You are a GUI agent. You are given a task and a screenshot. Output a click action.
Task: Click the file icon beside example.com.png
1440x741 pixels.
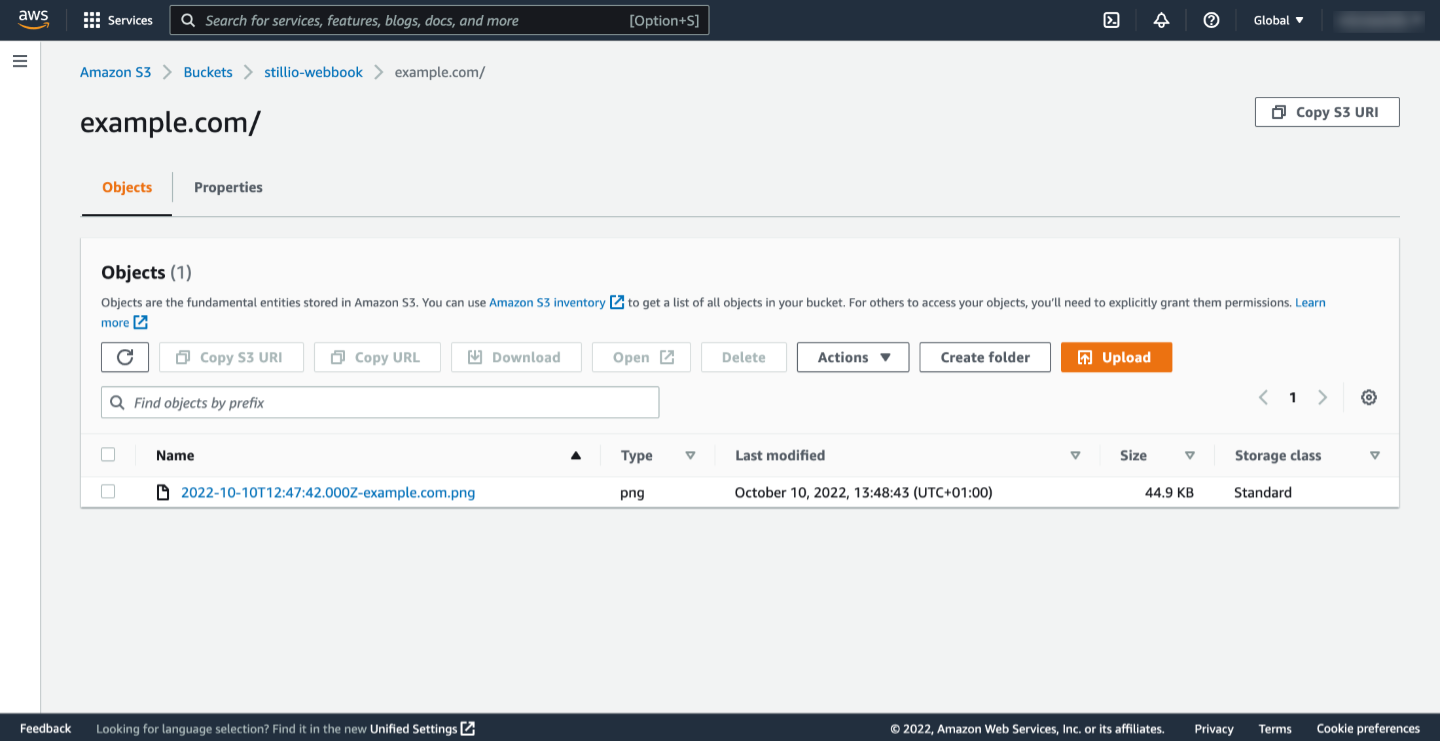[x=163, y=492]
